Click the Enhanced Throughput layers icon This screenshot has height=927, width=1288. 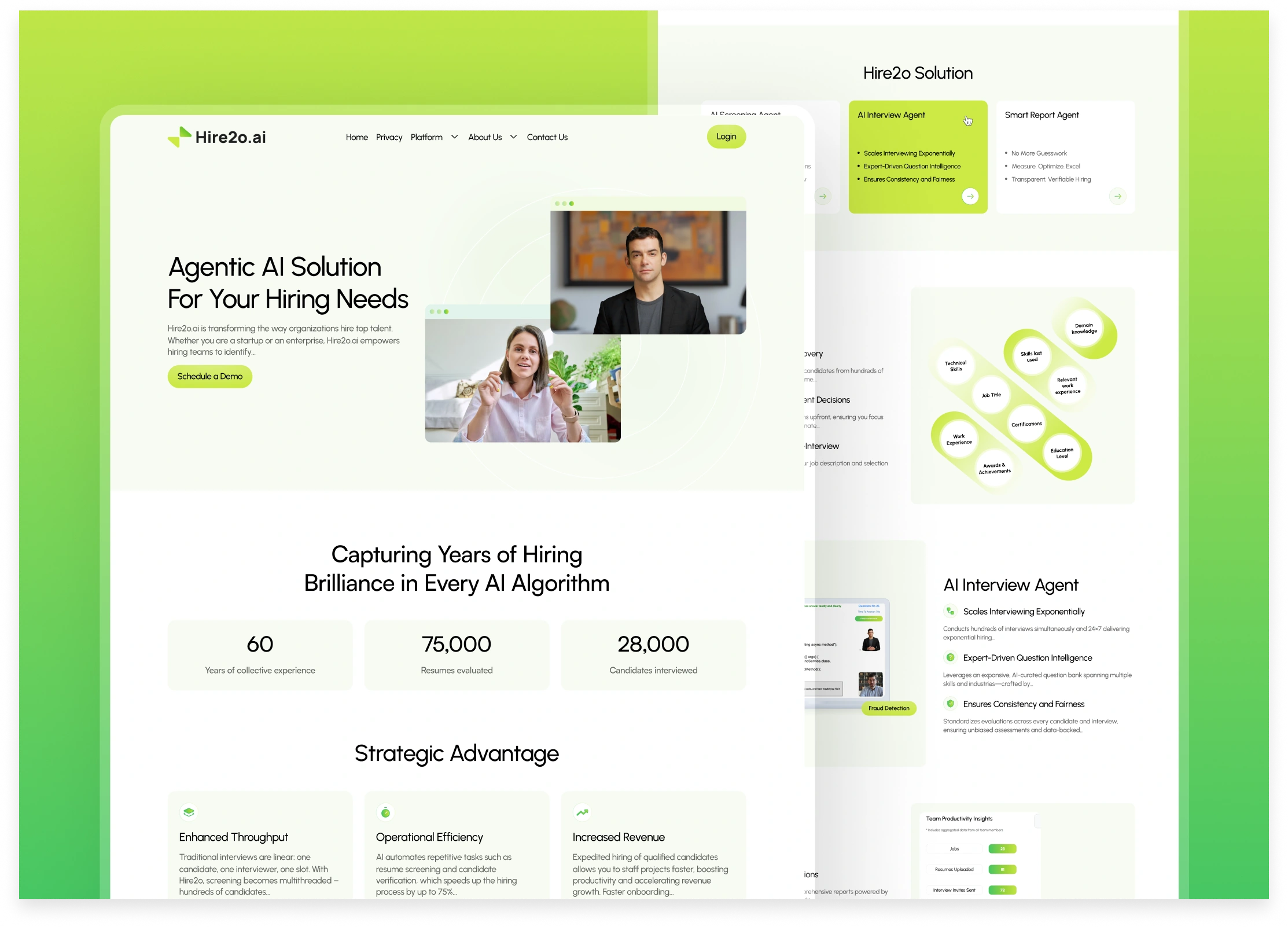[x=189, y=812]
